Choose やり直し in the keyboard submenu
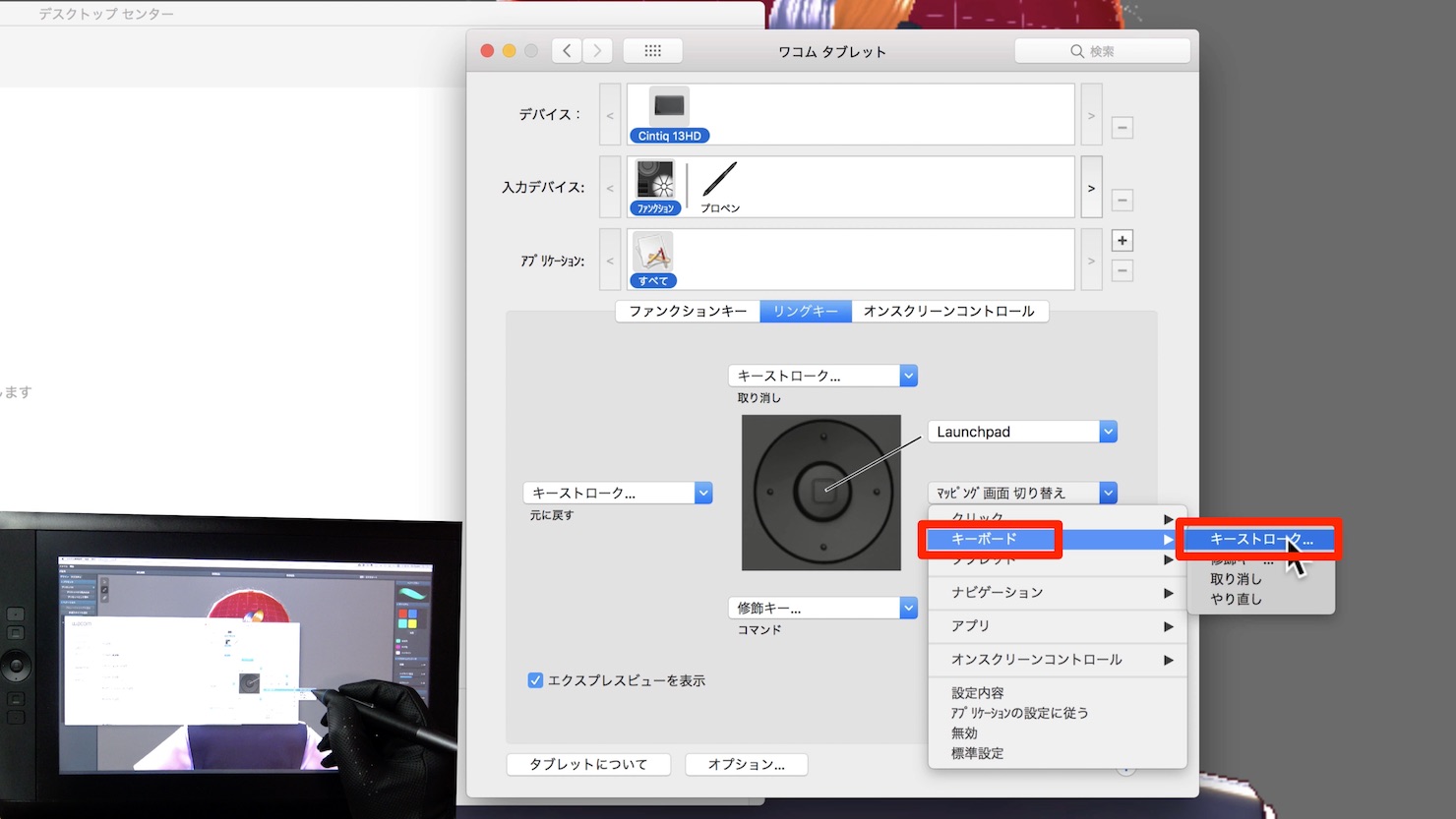This screenshot has width=1456, height=819. coord(1260,599)
